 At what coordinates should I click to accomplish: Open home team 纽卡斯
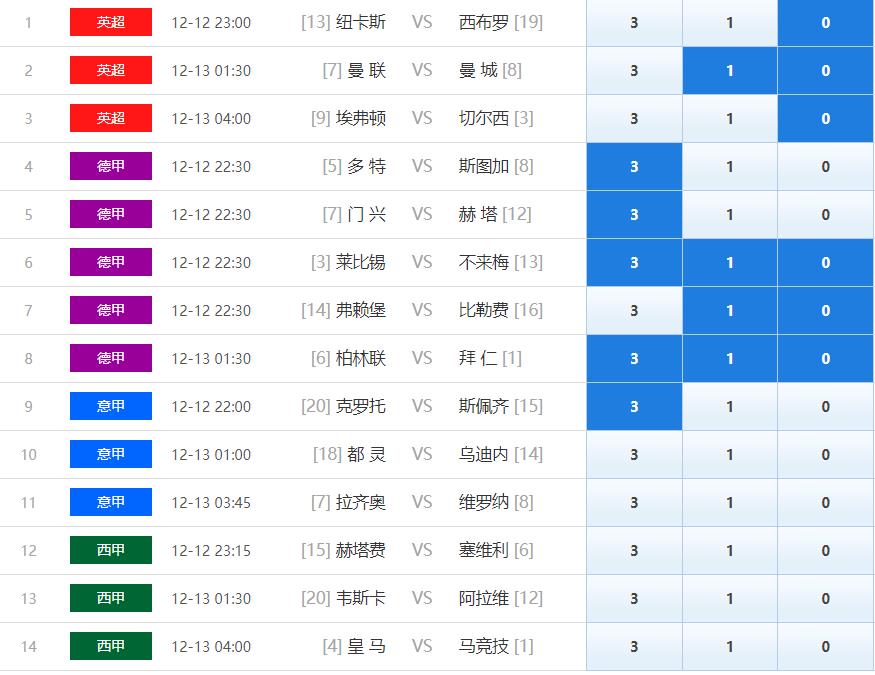tap(360, 22)
